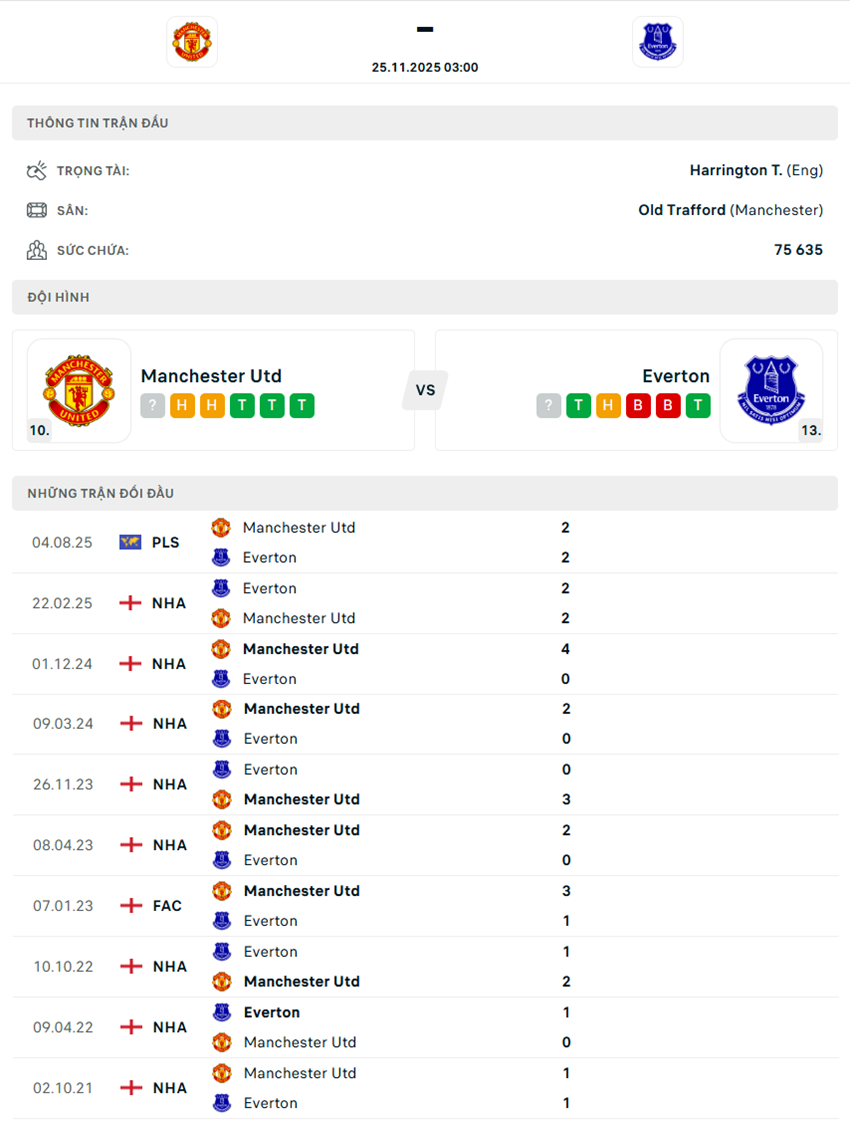Click the Manchester Utd badge in the 01.12.24 row
The height and width of the screenshot is (1122, 850).
click(221, 648)
